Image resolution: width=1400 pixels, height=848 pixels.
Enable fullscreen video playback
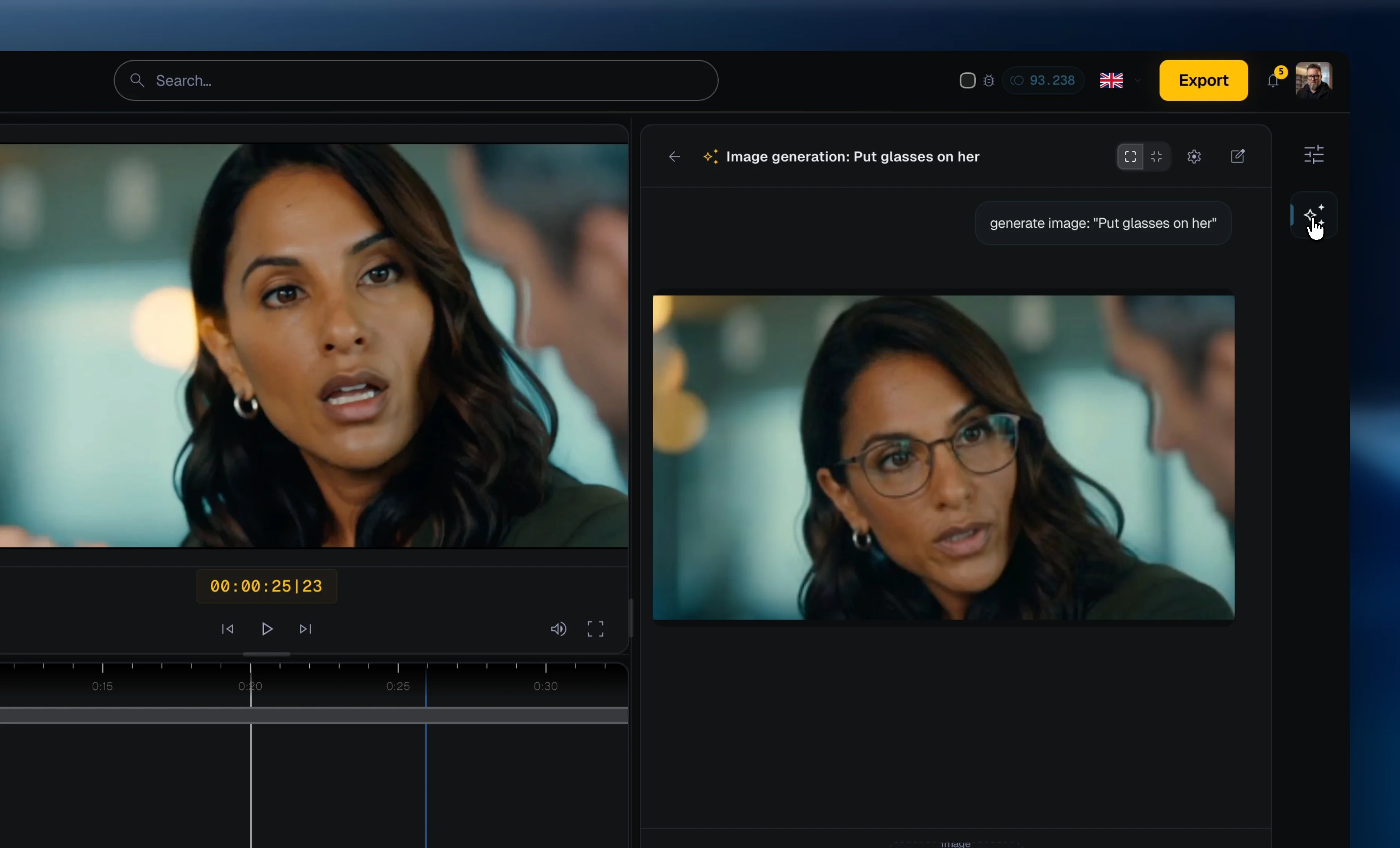click(595, 629)
